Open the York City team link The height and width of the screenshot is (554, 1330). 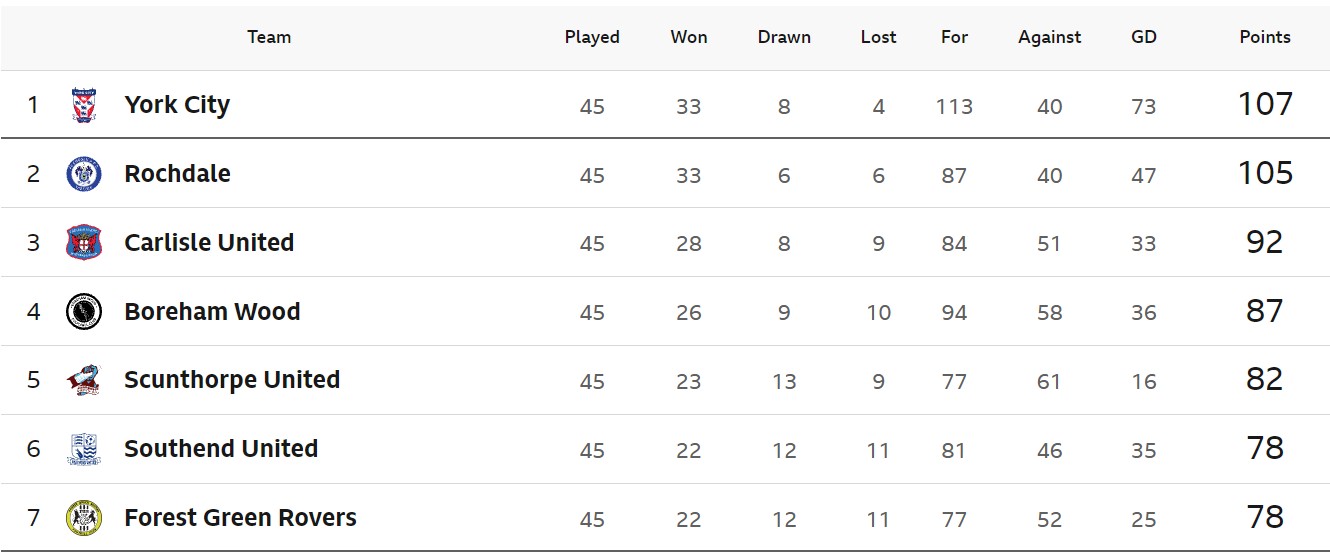(177, 105)
